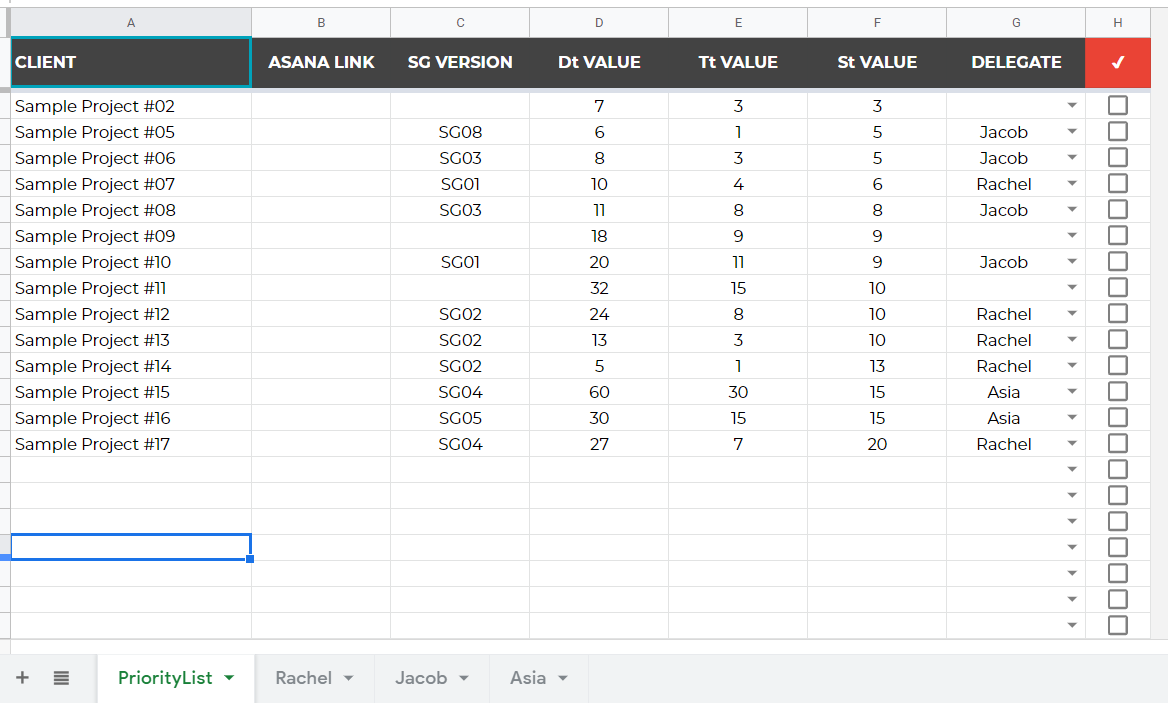Check the checkbox for Sample Project #02

click(1117, 105)
